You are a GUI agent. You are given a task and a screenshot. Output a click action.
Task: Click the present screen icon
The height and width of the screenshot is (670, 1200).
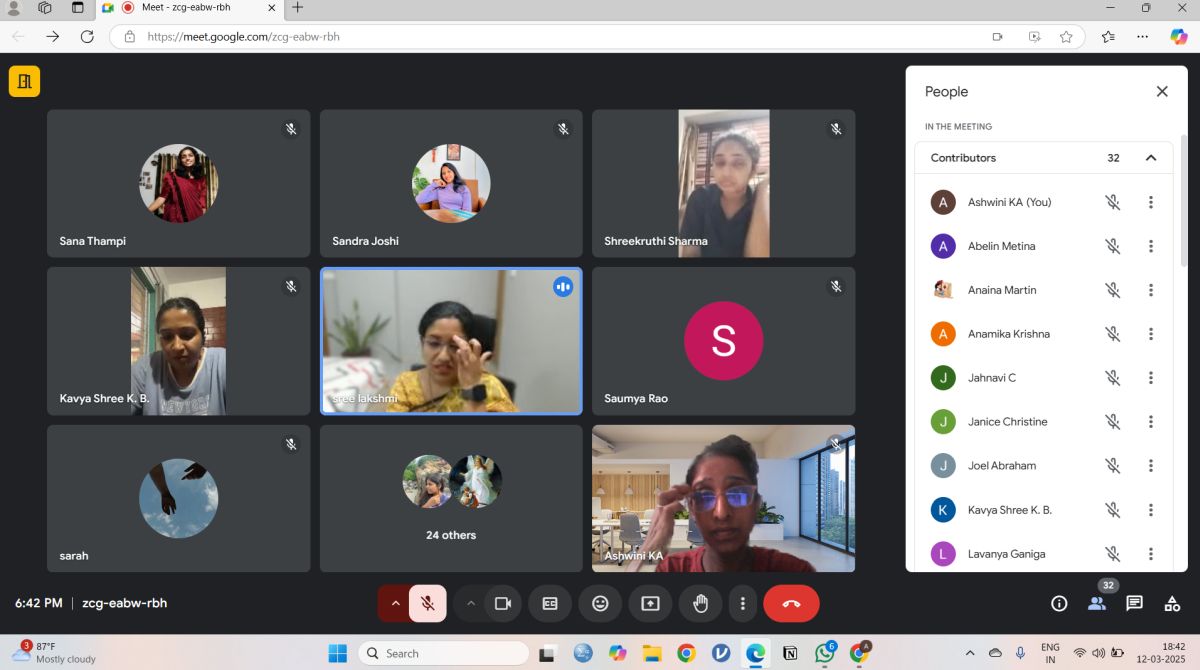tap(650, 603)
